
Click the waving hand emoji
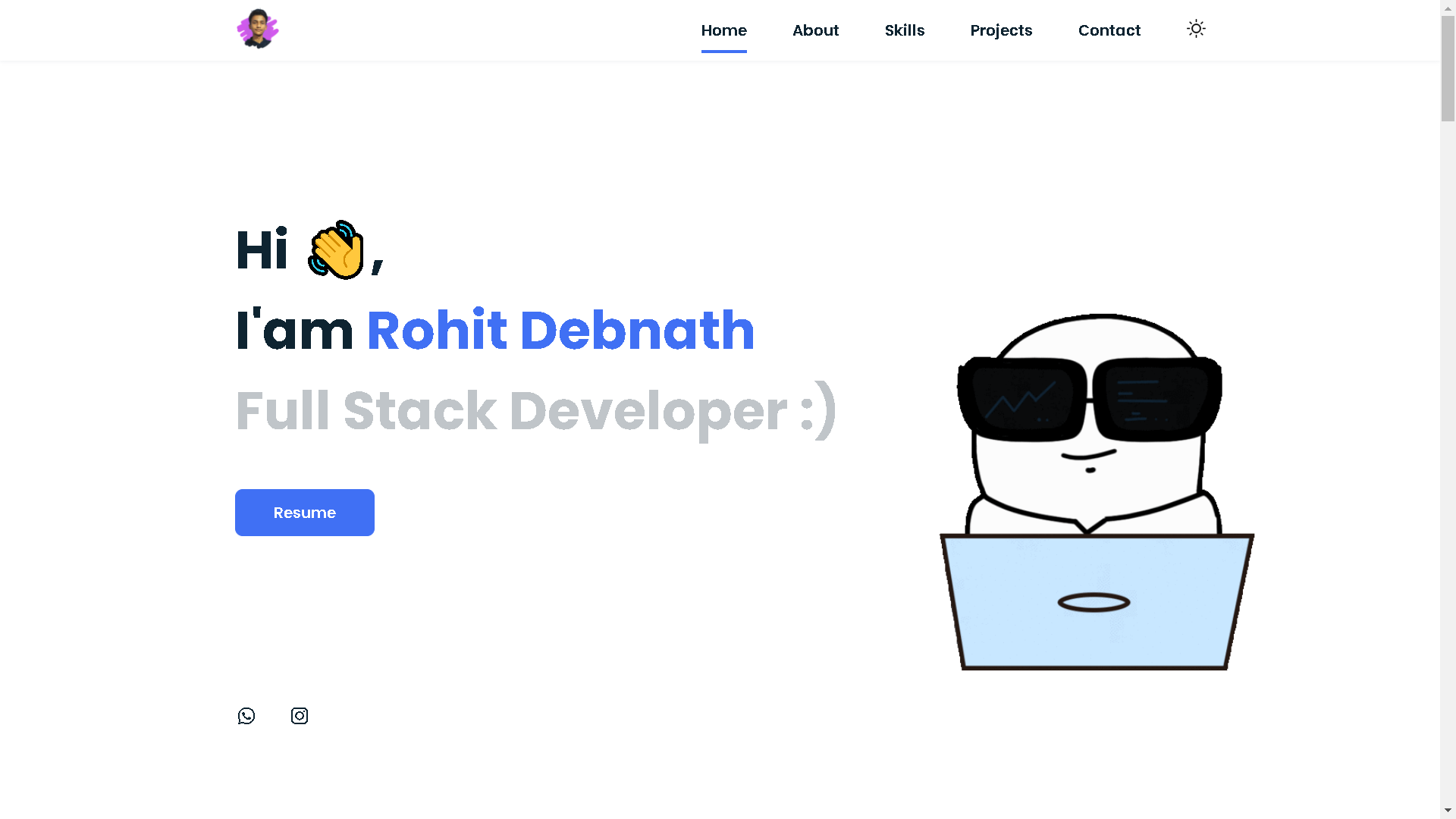[337, 250]
